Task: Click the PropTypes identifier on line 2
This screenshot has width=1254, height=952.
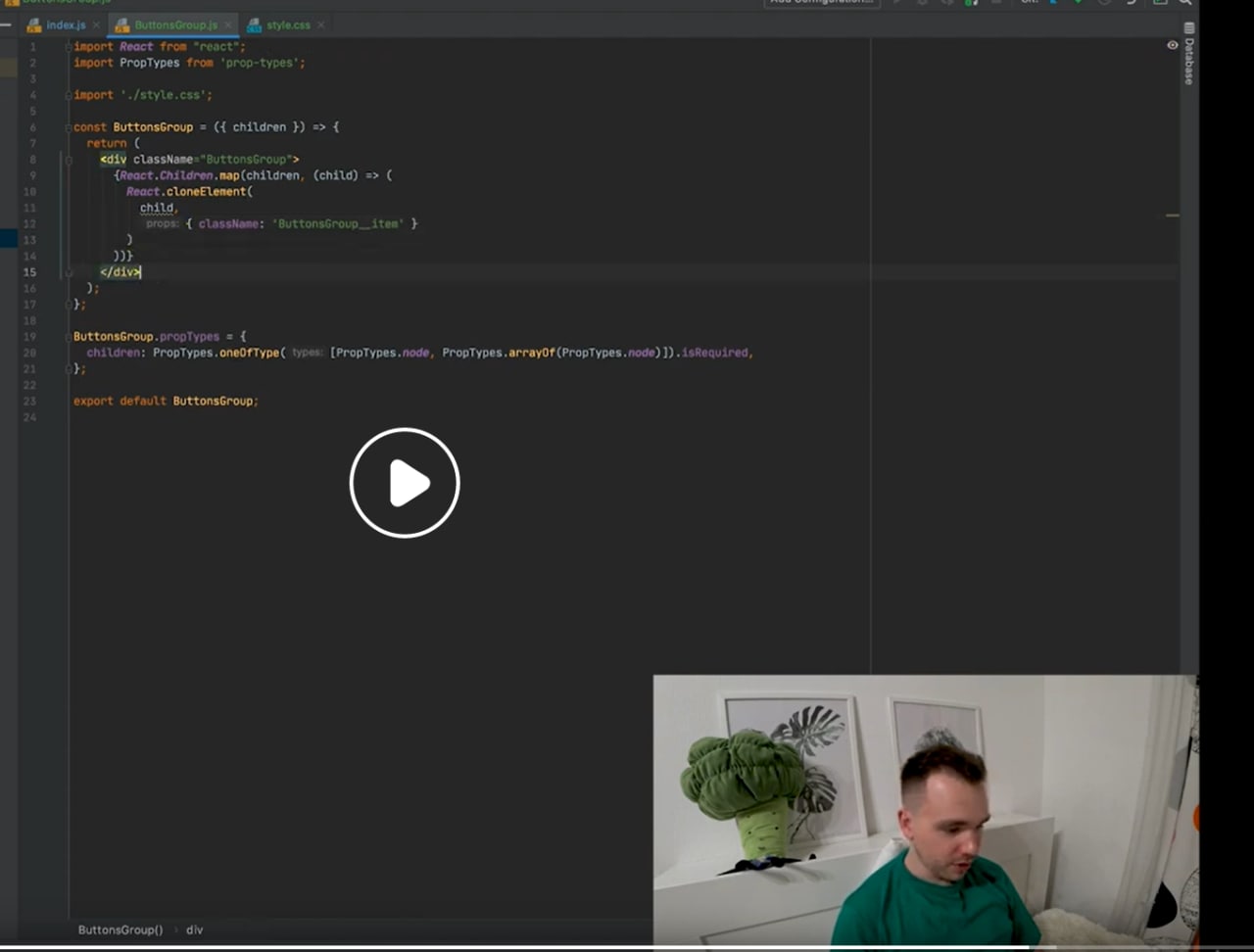Action: [149, 63]
